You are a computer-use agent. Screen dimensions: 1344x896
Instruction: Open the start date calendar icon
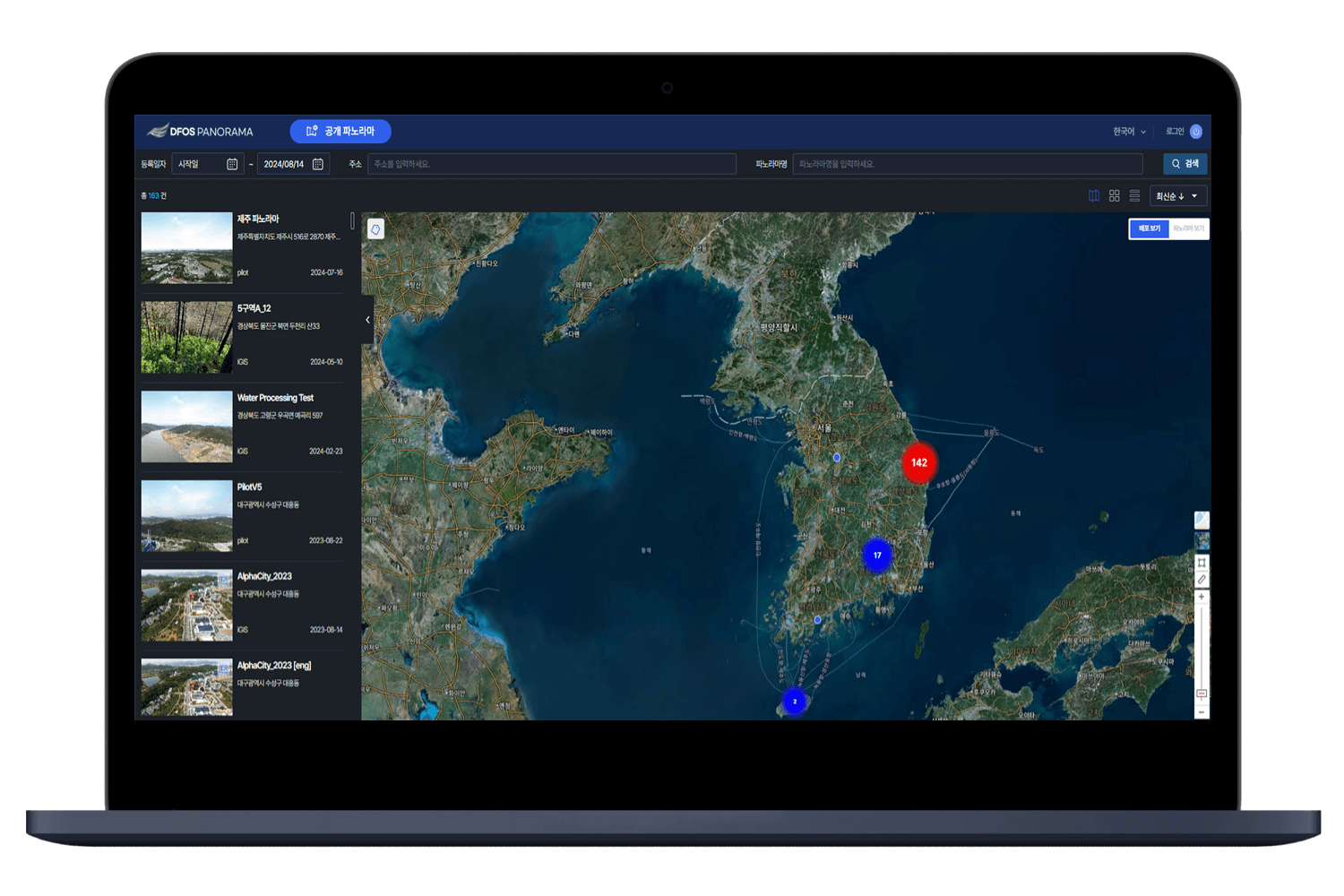(x=232, y=164)
